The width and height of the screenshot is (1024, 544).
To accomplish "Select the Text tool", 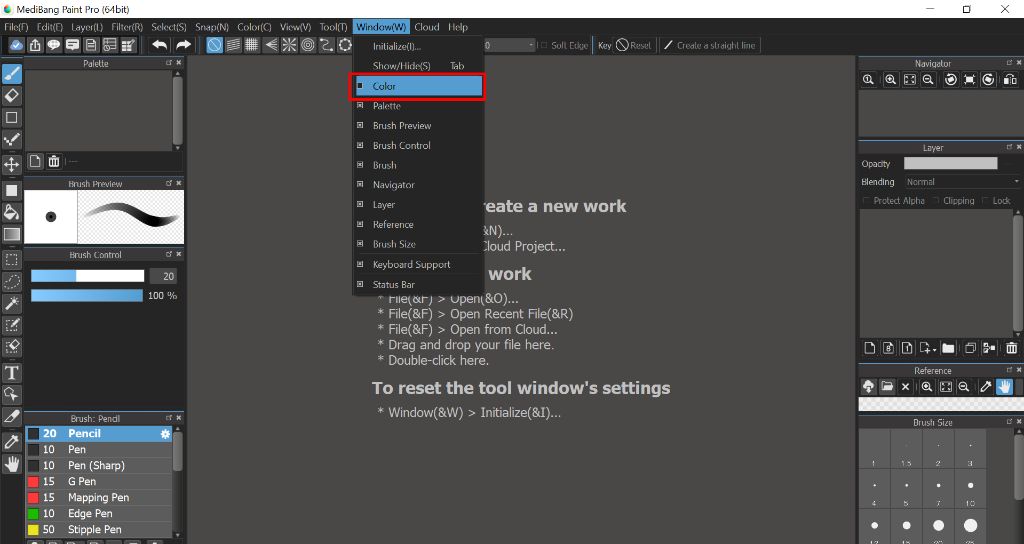I will point(12,372).
